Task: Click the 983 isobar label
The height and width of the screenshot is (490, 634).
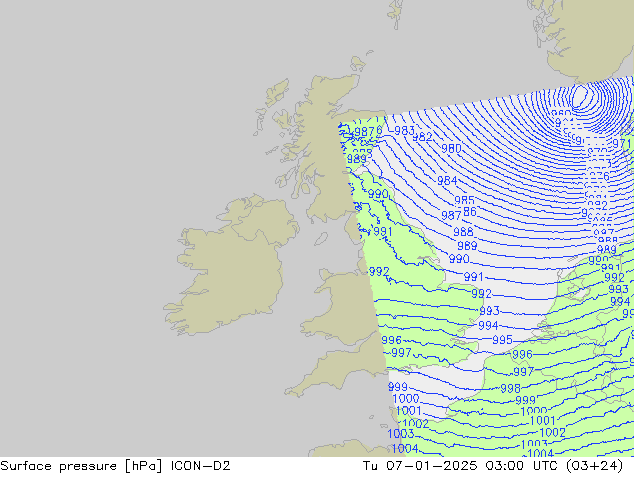Action: (x=404, y=131)
